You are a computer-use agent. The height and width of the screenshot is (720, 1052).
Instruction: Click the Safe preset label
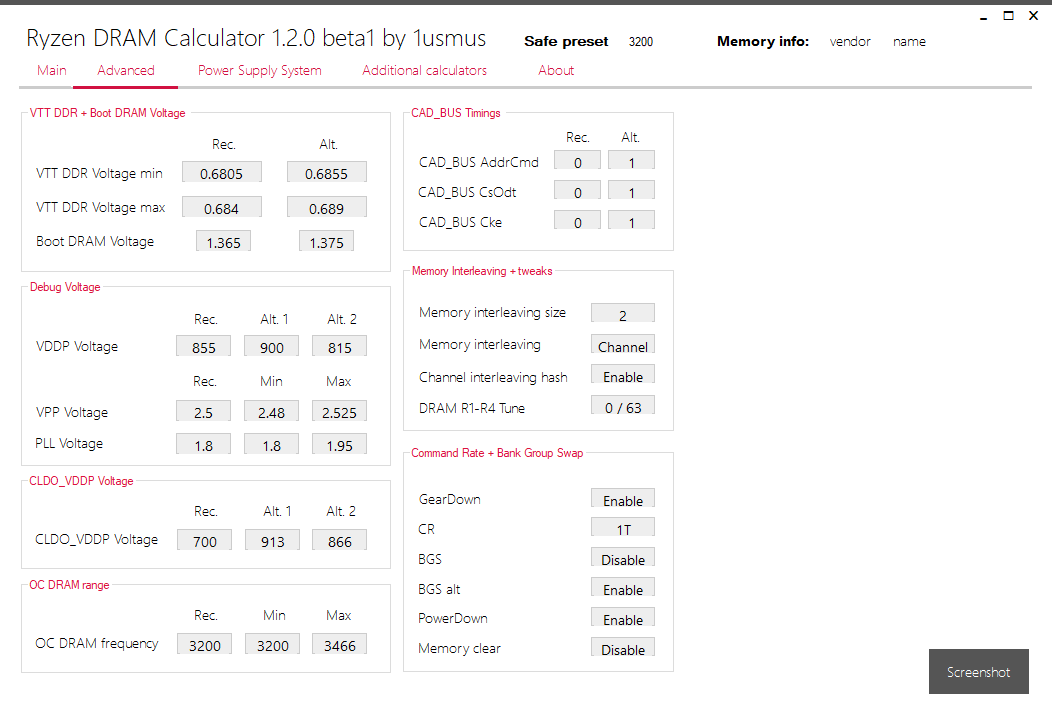pos(566,42)
